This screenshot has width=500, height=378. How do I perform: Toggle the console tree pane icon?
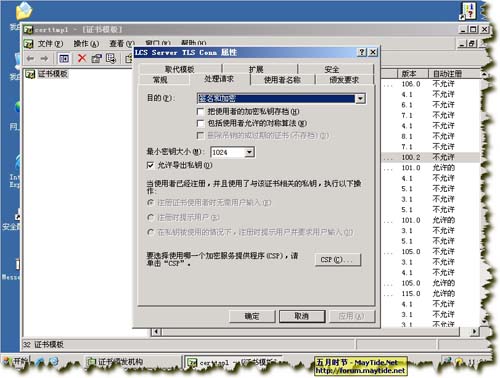(64, 59)
